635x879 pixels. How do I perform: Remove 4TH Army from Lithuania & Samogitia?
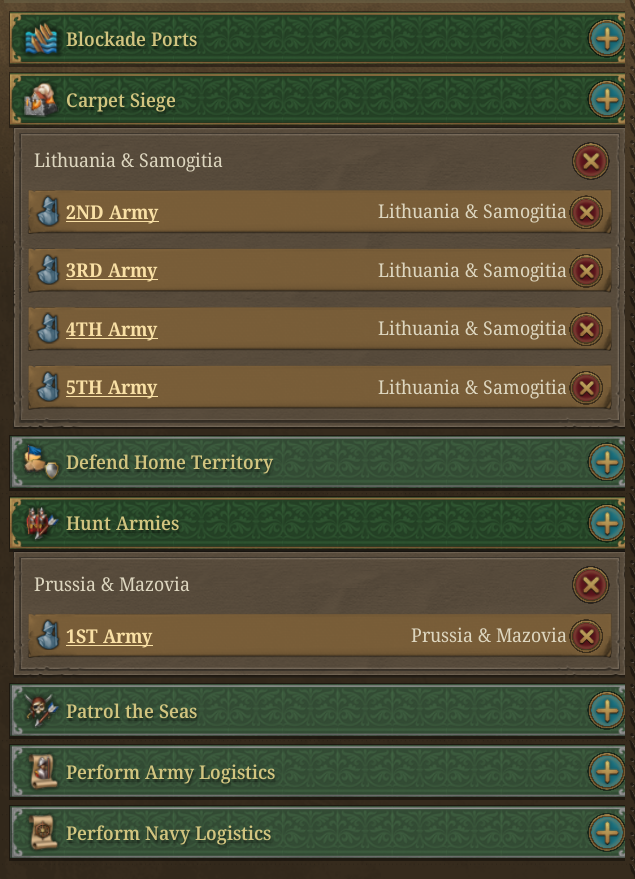pos(587,329)
